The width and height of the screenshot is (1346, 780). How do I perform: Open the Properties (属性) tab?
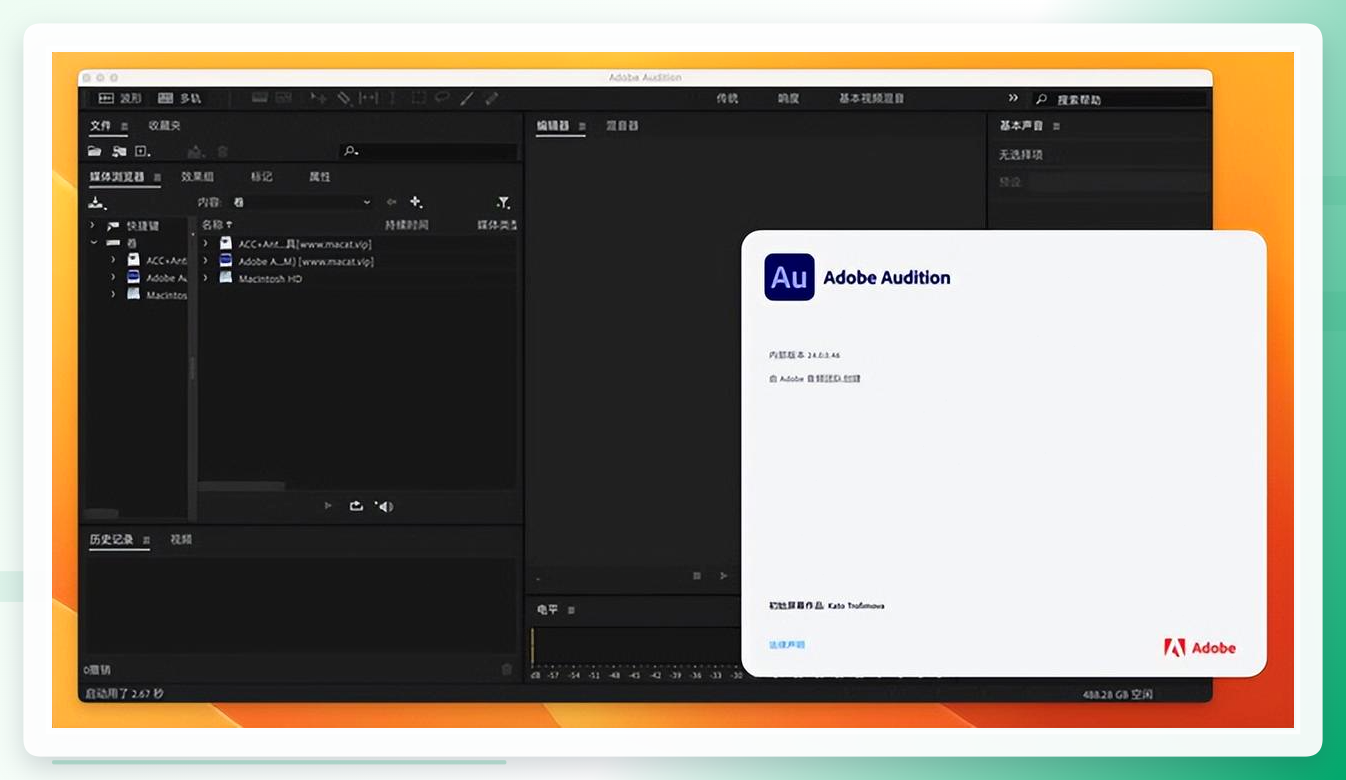click(x=320, y=177)
